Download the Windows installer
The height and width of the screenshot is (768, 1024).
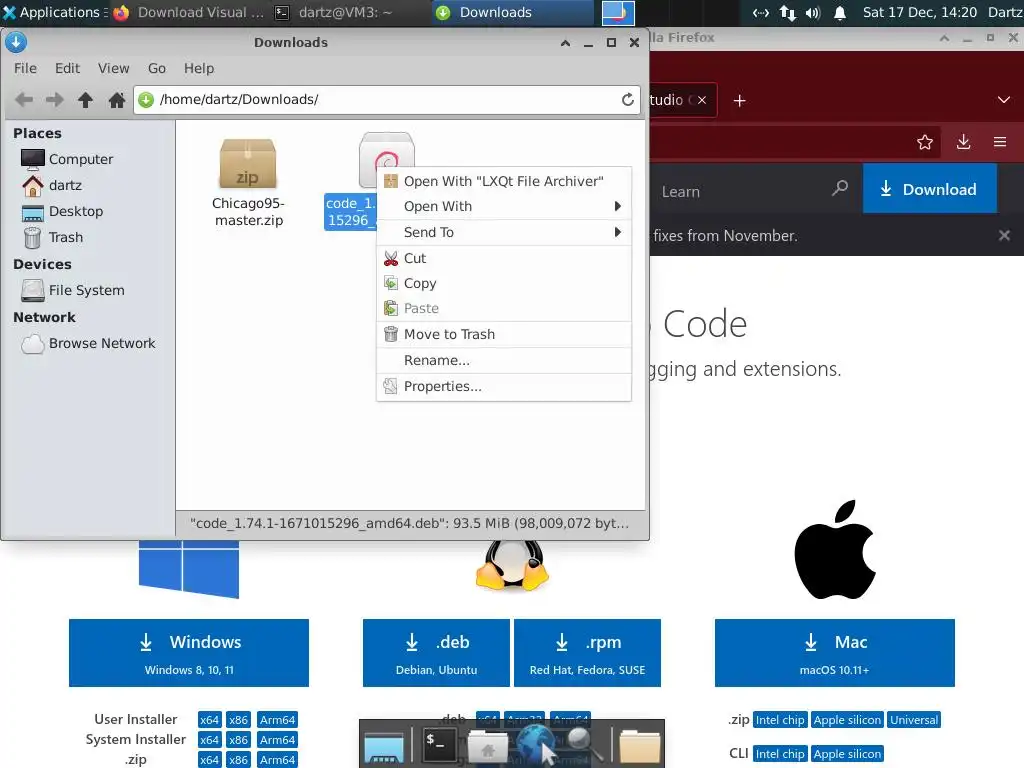point(189,653)
